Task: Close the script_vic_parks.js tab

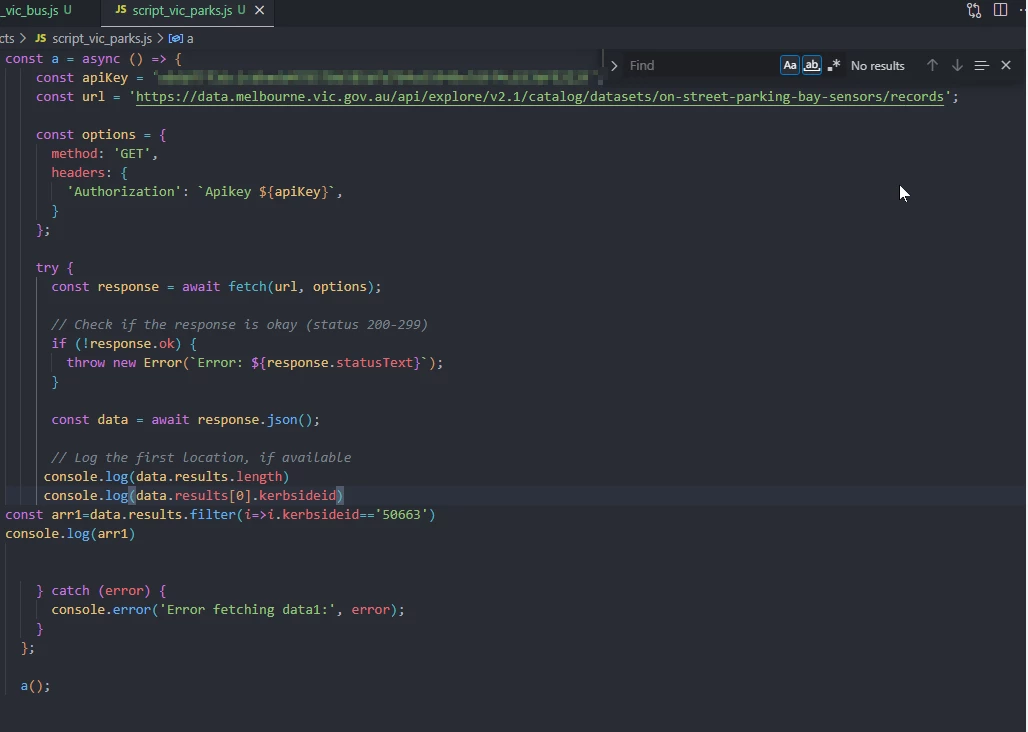Action: pyautogui.click(x=260, y=10)
